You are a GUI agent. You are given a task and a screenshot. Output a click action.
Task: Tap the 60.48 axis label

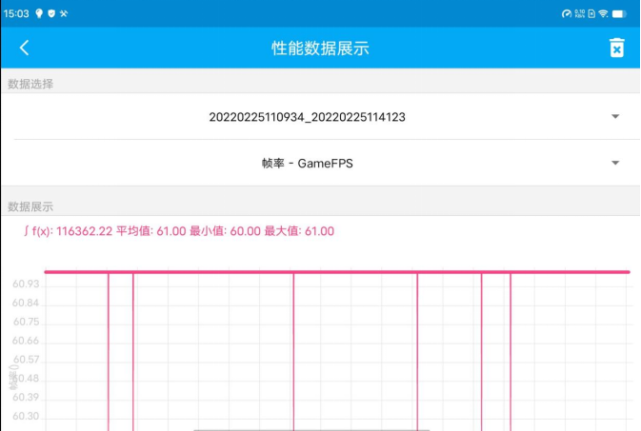tap(27, 378)
